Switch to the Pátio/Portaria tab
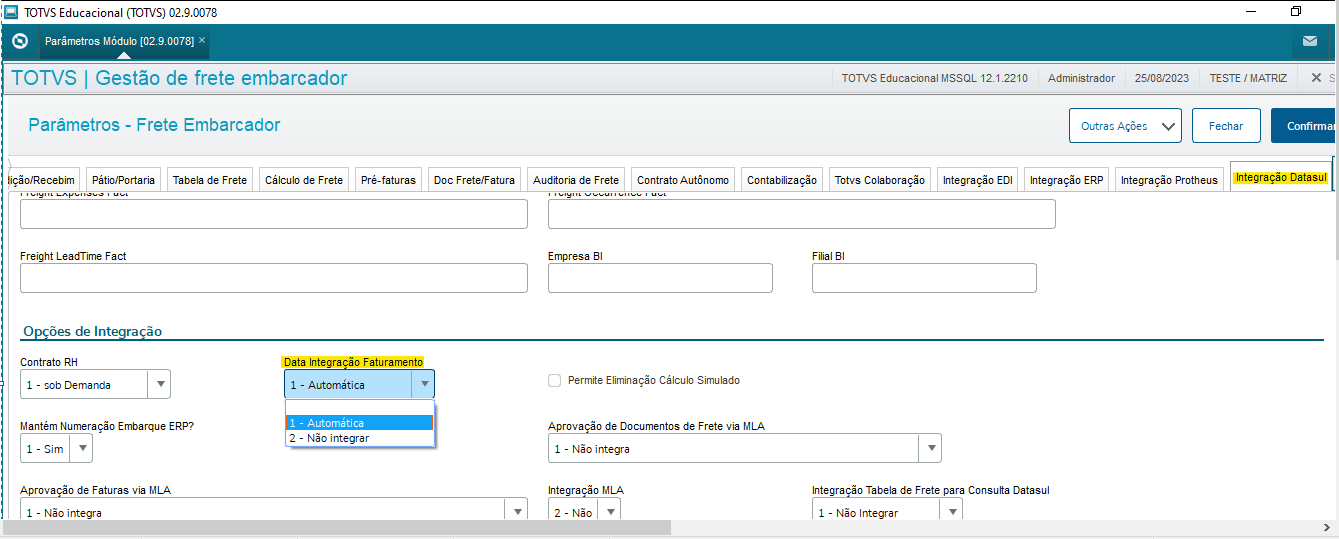 coord(123,180)
